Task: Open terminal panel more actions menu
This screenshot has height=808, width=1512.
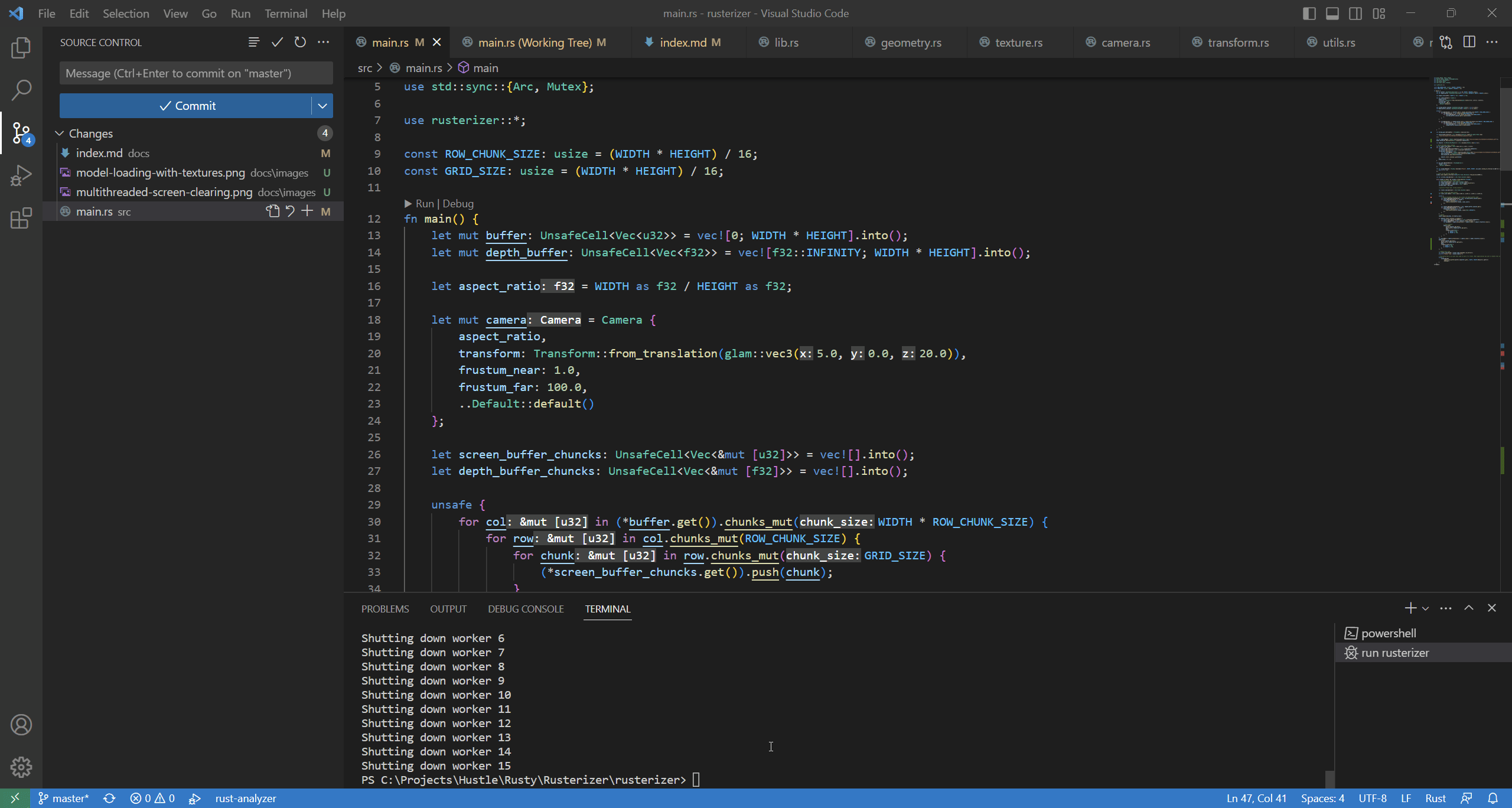Action: click(1446, 608)
